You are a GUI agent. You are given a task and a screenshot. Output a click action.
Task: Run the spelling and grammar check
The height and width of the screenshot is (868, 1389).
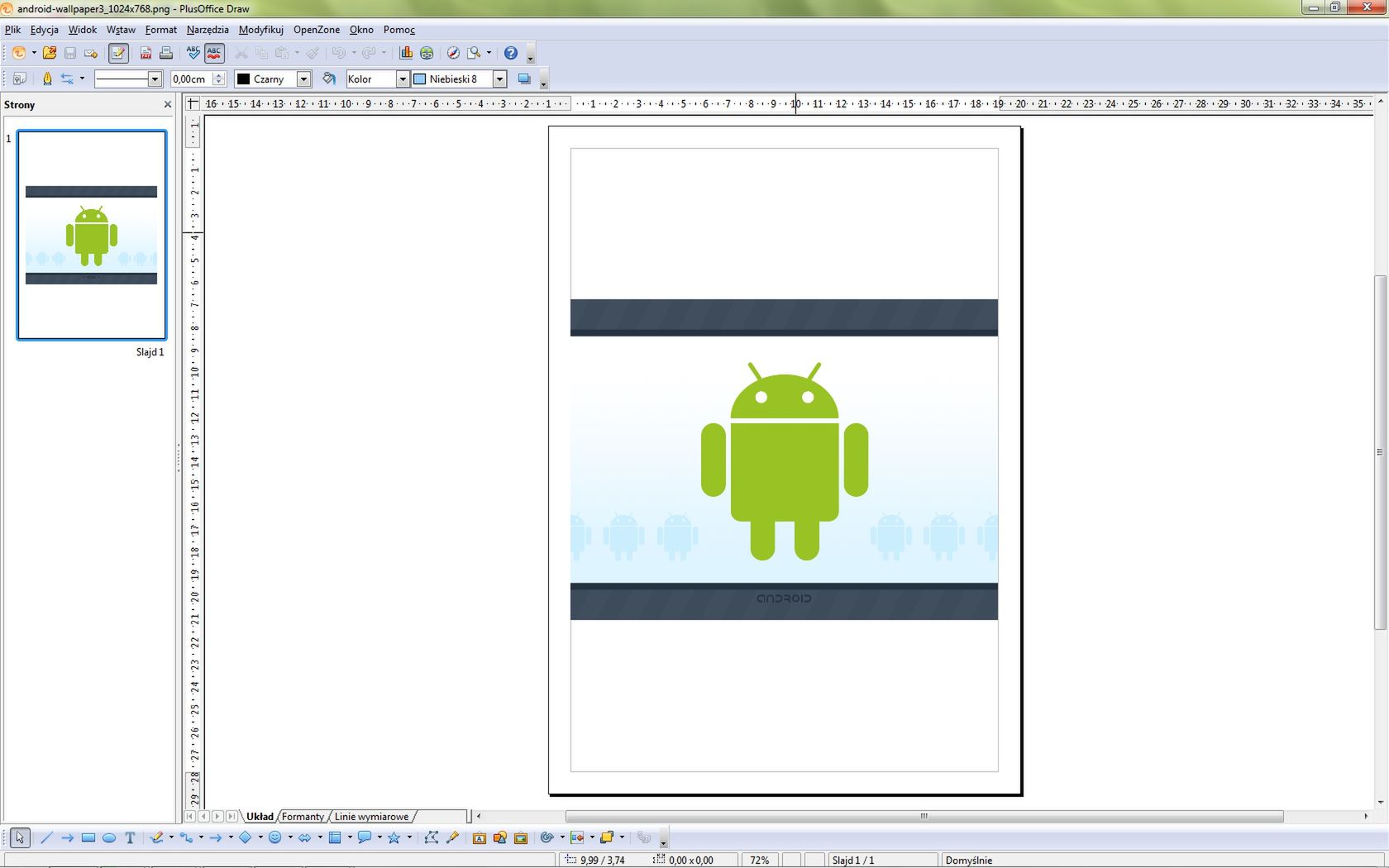coord(193,53)
